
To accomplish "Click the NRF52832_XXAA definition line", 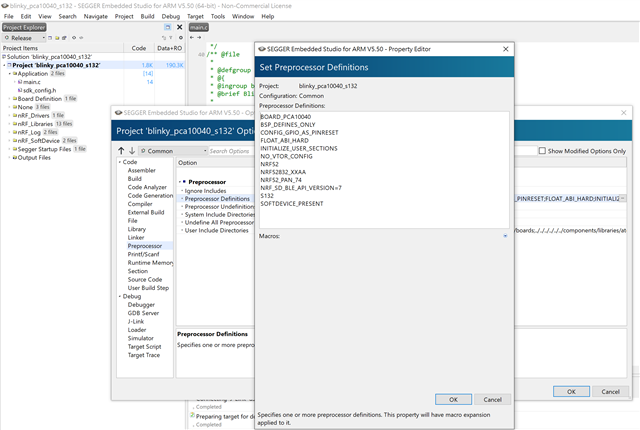I will 283,172.
